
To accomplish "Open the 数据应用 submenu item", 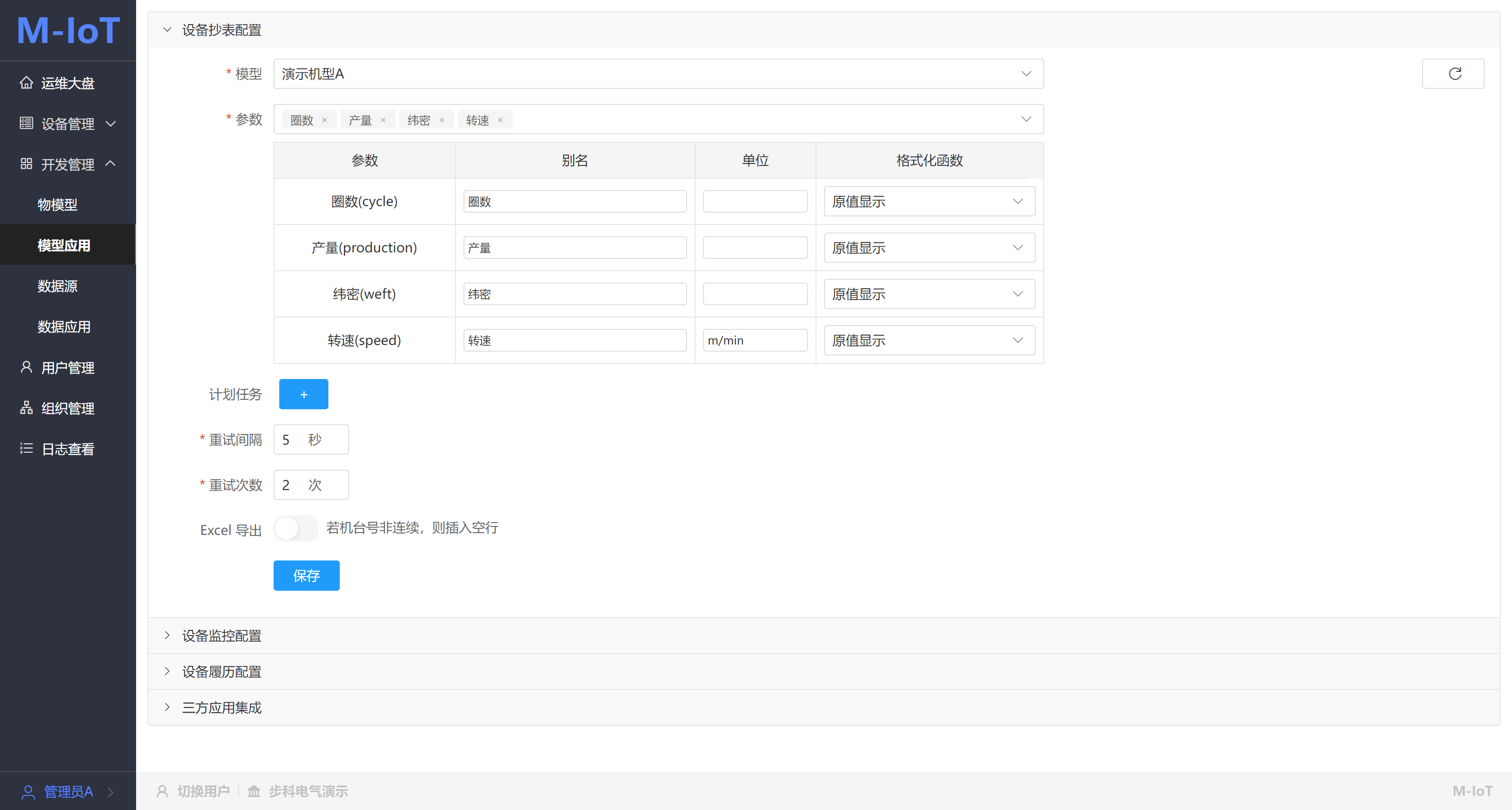I will (68, 327).
